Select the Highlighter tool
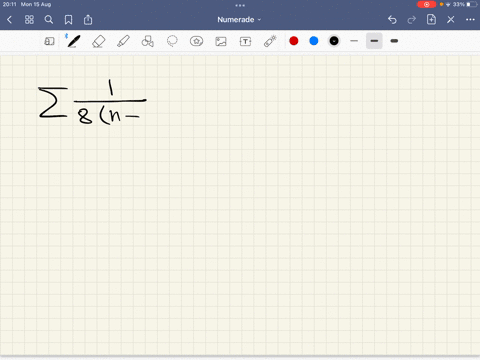 [x=123, y=41]
